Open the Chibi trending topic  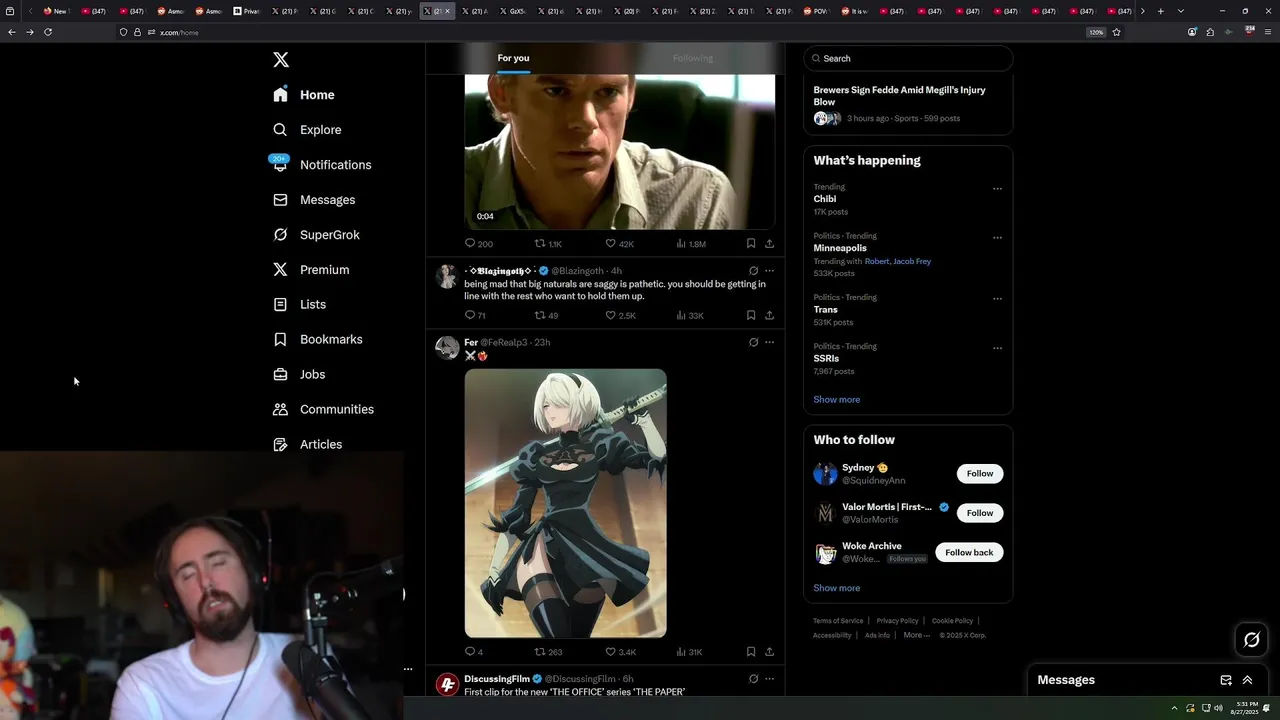825,199
